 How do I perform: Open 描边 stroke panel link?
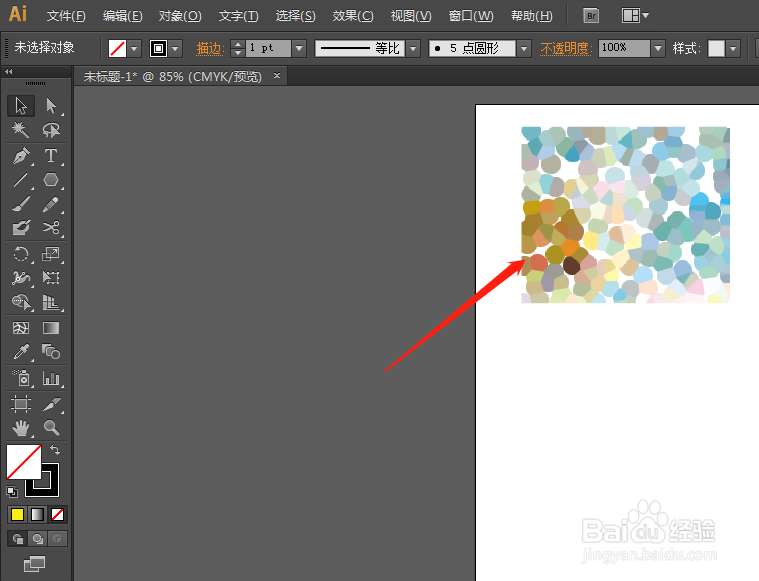(x=210, y=48)
